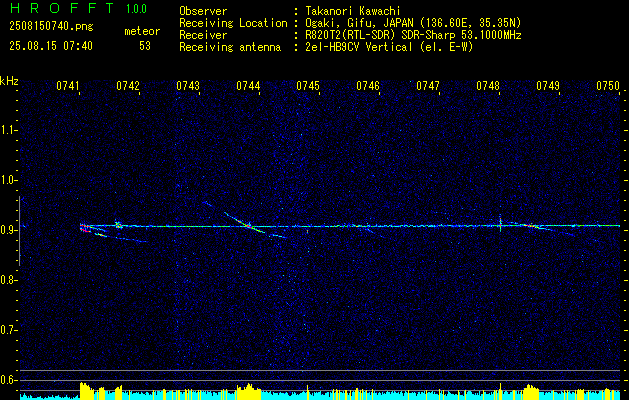Click the meteor count value 53
629x400 pixels.
tap(145, 46)
